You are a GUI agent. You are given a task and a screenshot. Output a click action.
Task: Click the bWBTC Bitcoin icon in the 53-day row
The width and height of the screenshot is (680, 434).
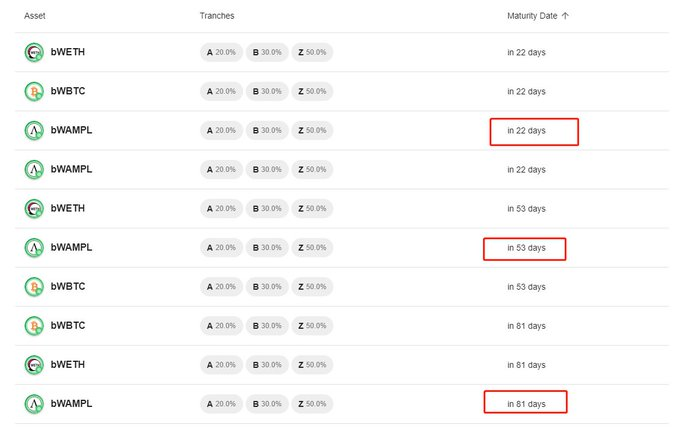tap(34, 286)
